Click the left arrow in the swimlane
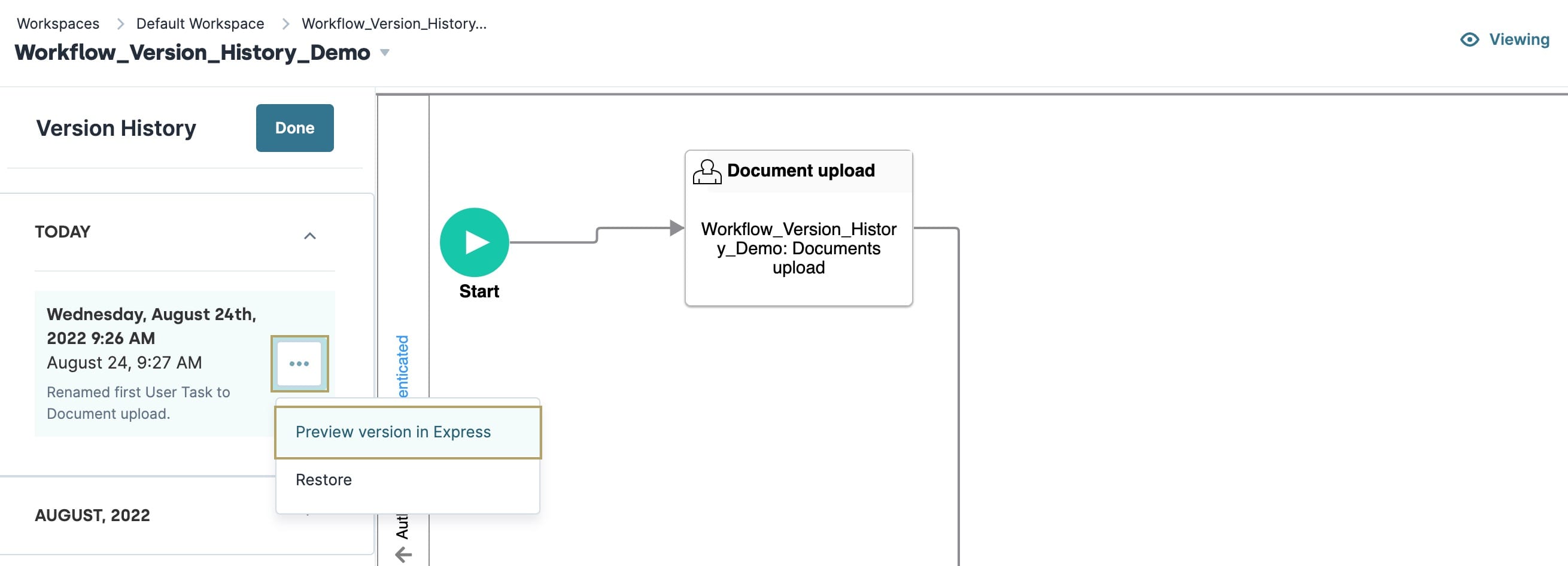 (x=403, y=555)
